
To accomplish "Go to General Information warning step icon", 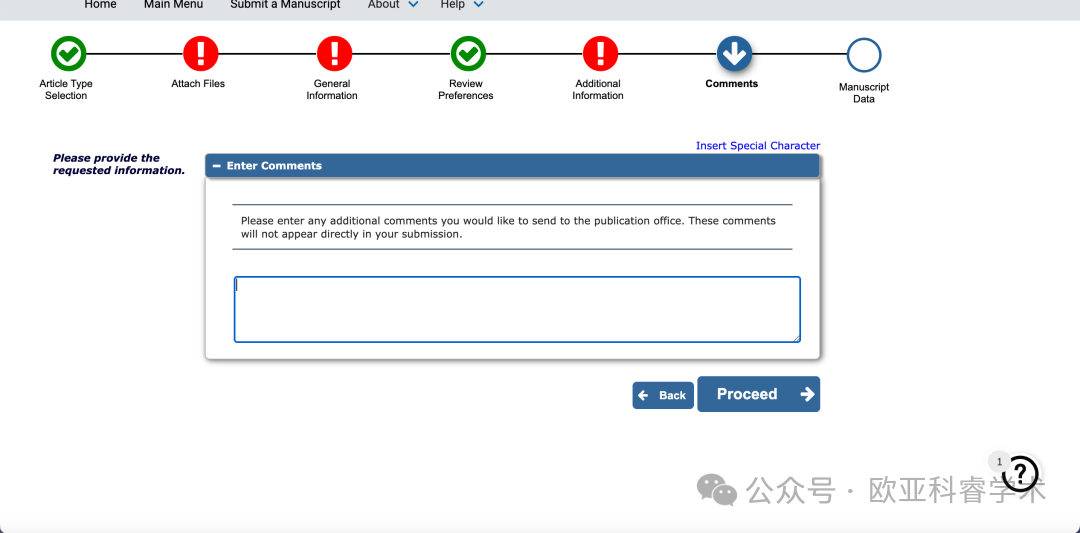I will click(334, 54).
